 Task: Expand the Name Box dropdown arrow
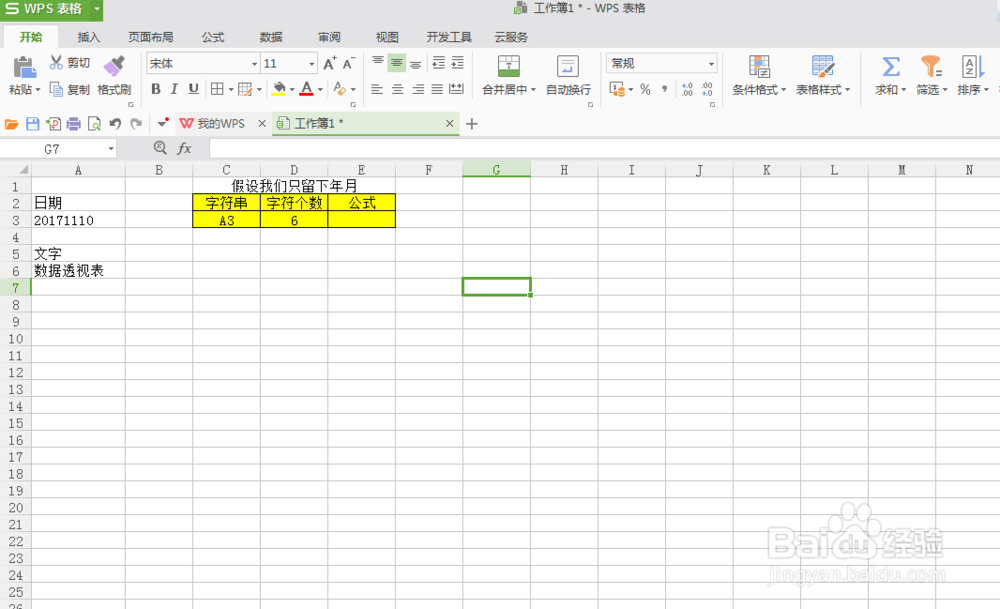(x=110, y=149)
